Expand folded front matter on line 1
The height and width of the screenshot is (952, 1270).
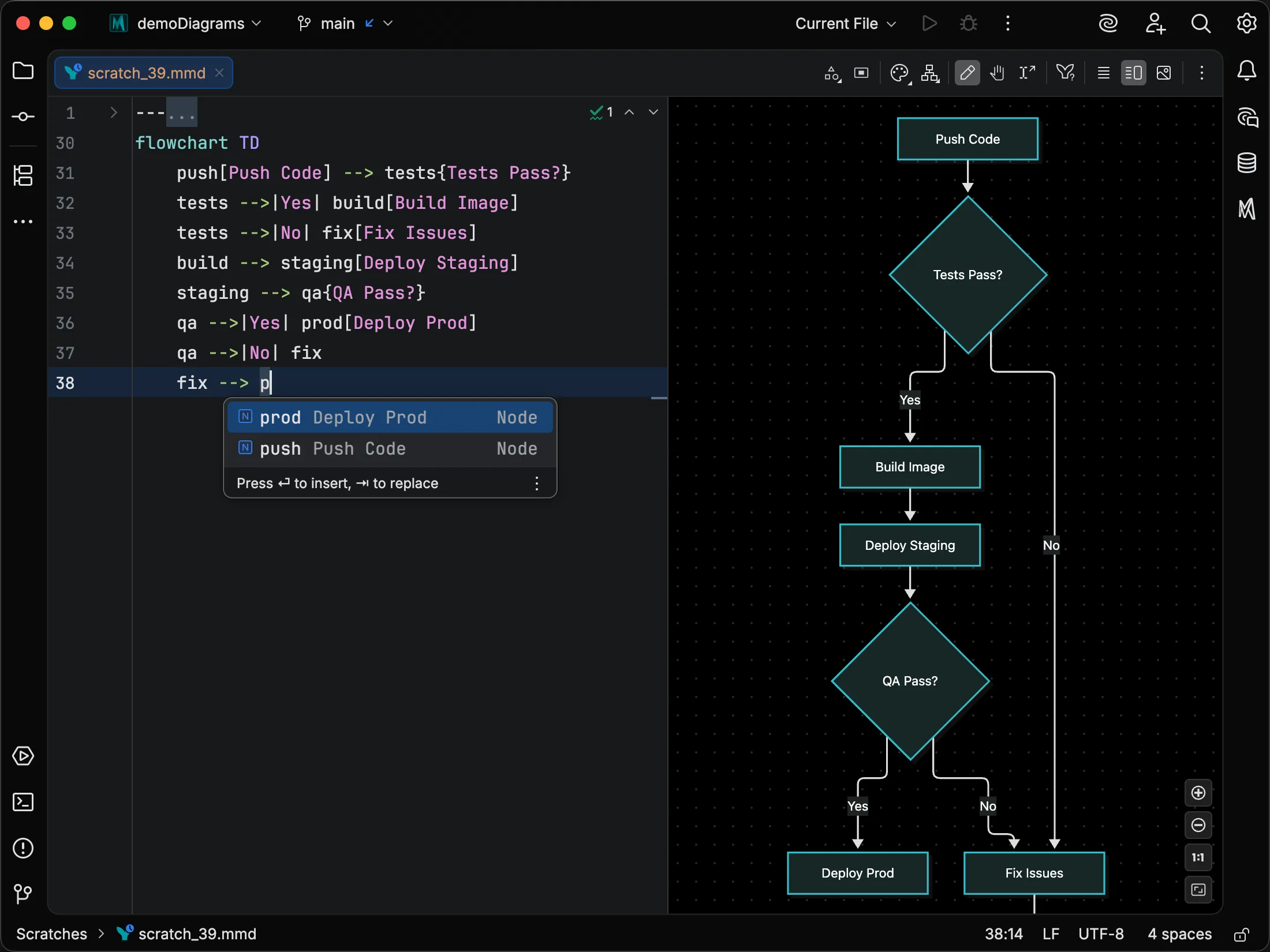(x=113, y=113)
